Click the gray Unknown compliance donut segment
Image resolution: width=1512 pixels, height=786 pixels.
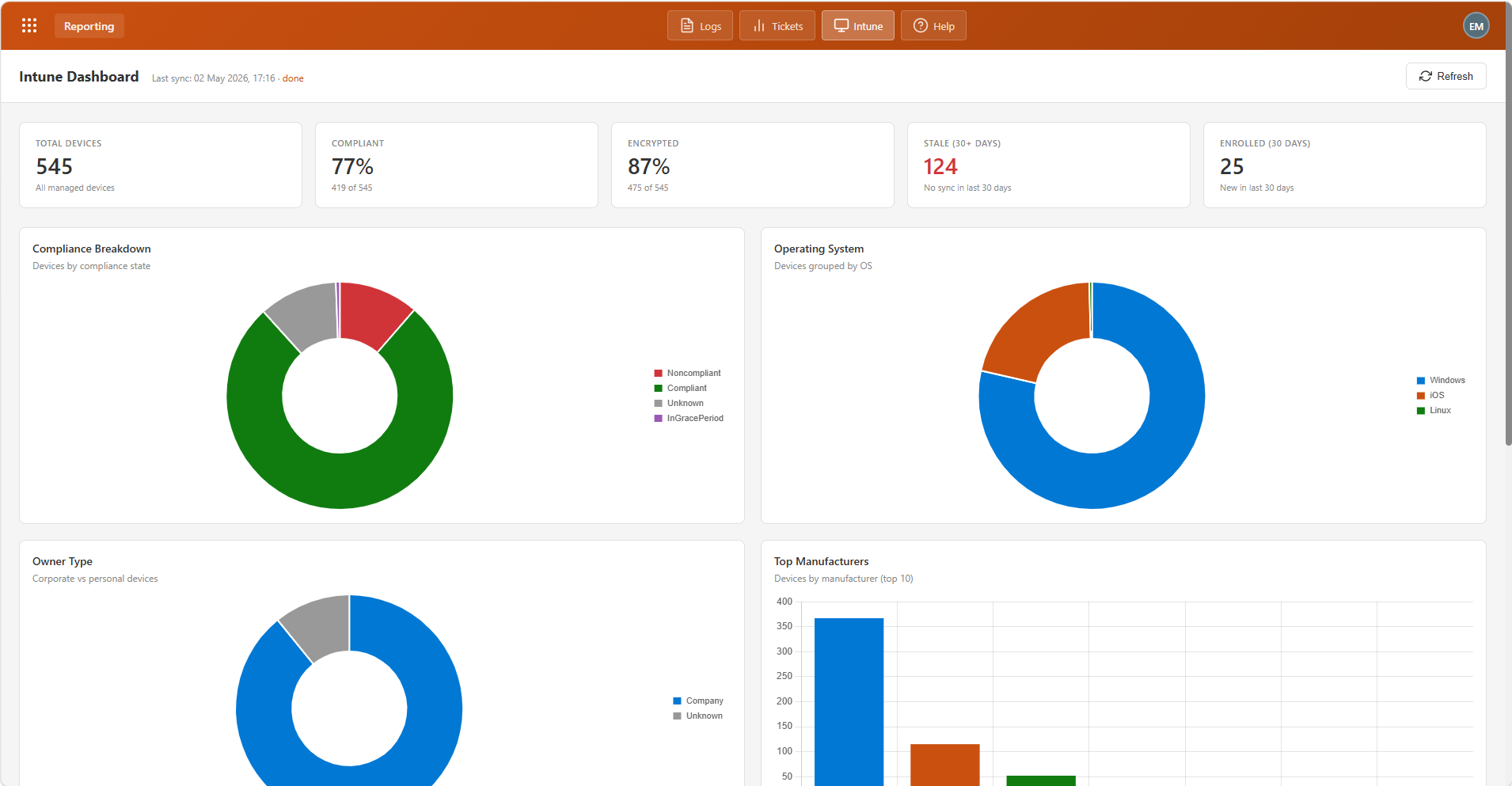(x=306, y=314)
